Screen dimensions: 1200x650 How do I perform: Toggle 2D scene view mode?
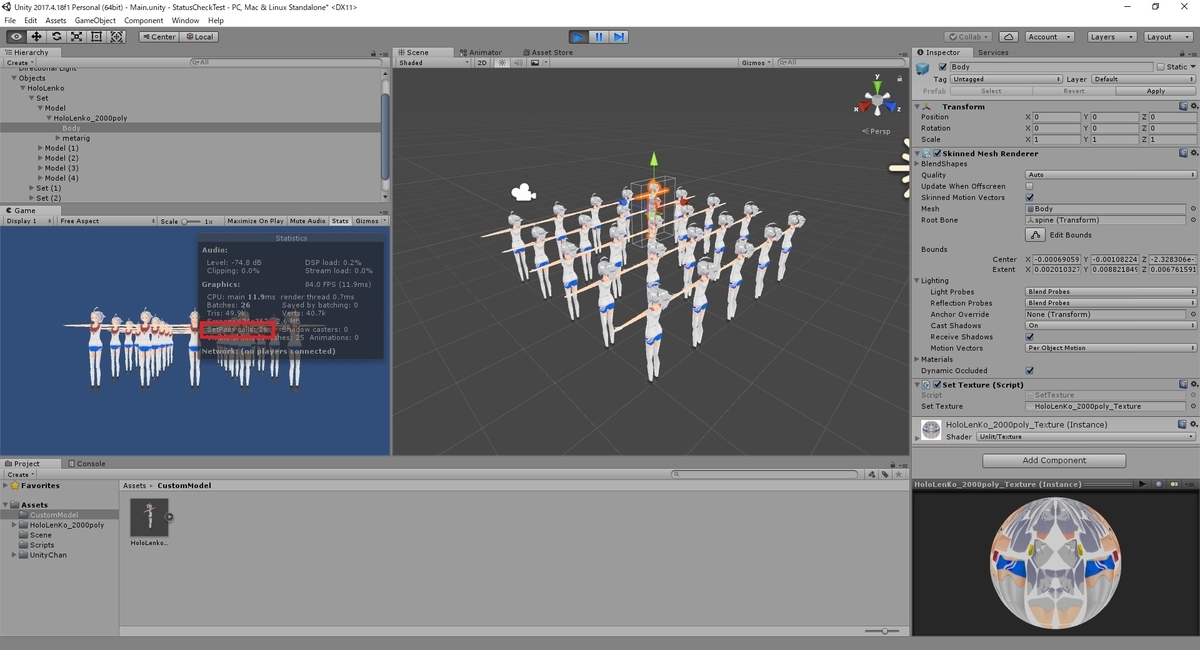click(481, 62)
